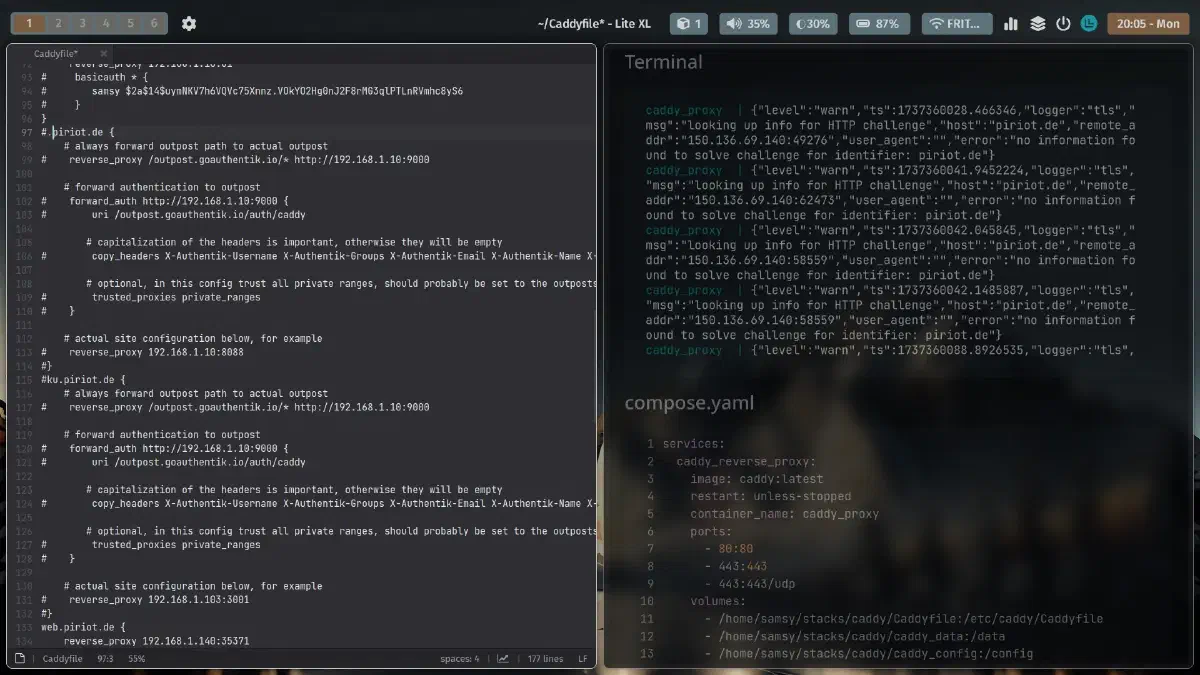Open the battery 87% indicator
Viewport: 1200px width, 675px height.
[x=879, y=22]
